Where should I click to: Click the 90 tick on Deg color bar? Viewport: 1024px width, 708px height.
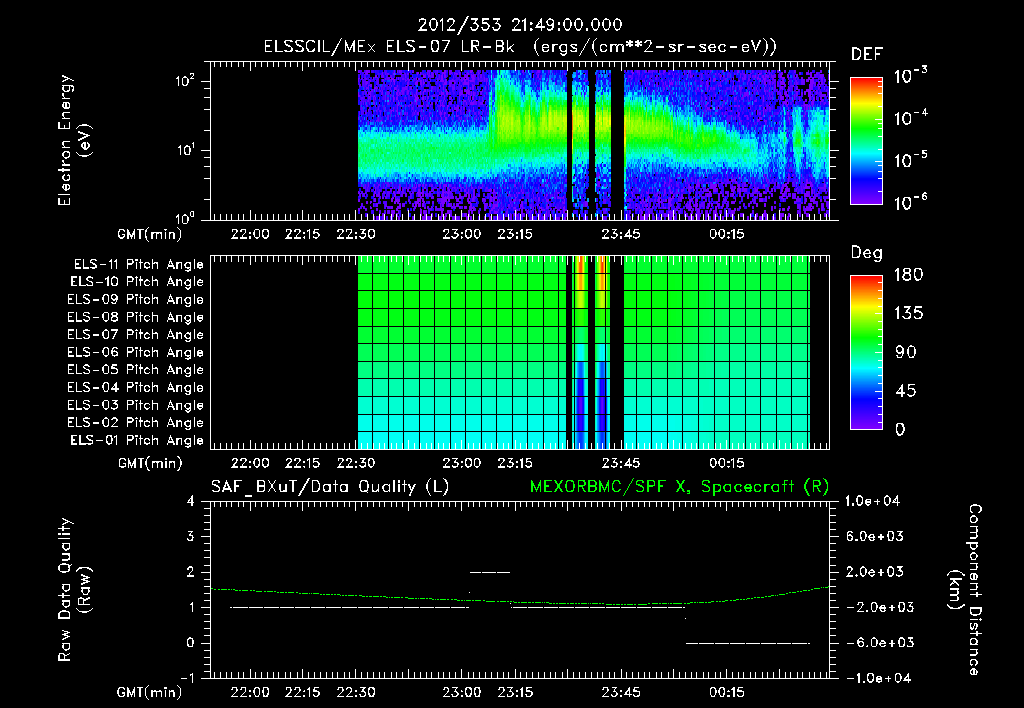[906, 352]
